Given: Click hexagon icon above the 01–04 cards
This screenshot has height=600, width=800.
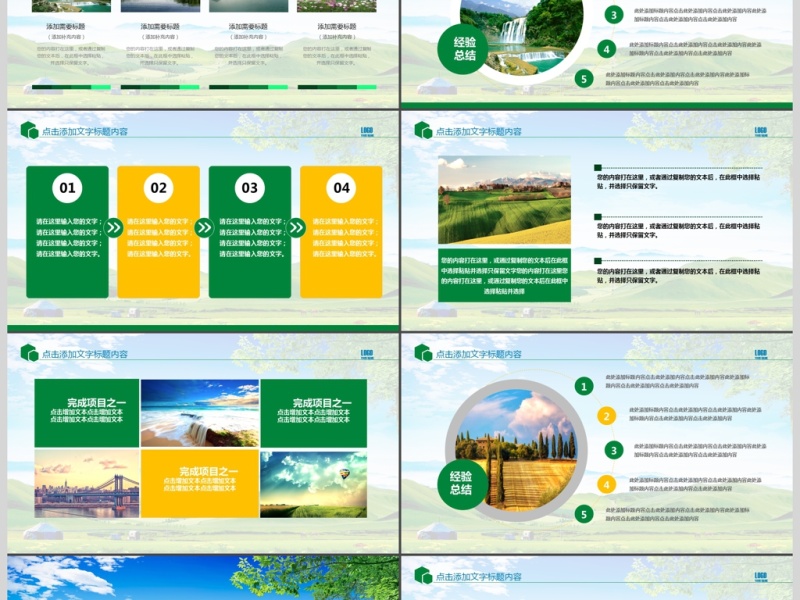Looking at the screenshot, I should [29, 130].
